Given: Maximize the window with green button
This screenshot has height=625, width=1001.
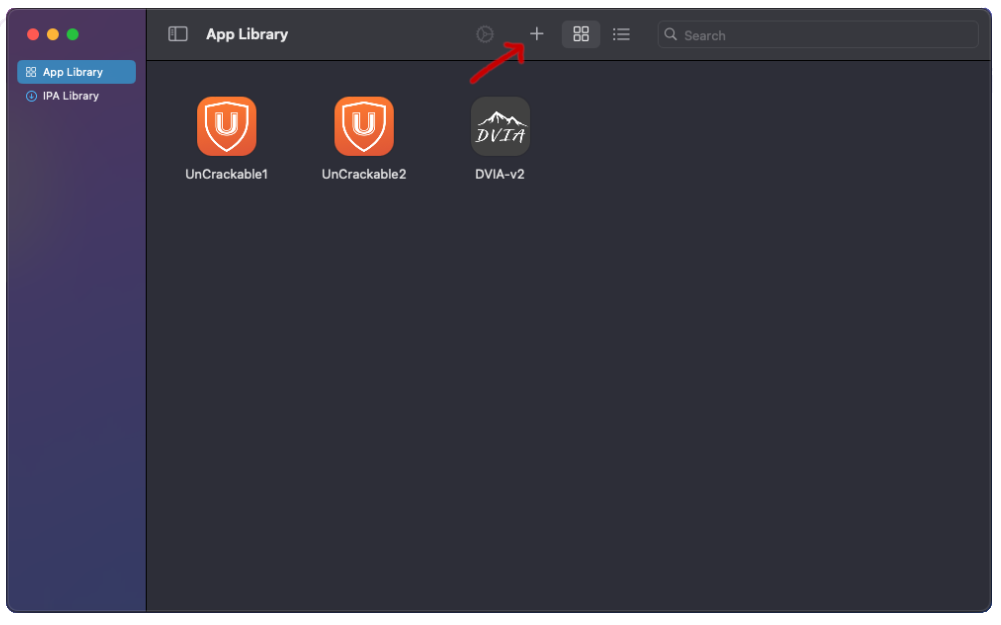Looking at the screenshot, I should pyautogui.click(x=73, y=34).
